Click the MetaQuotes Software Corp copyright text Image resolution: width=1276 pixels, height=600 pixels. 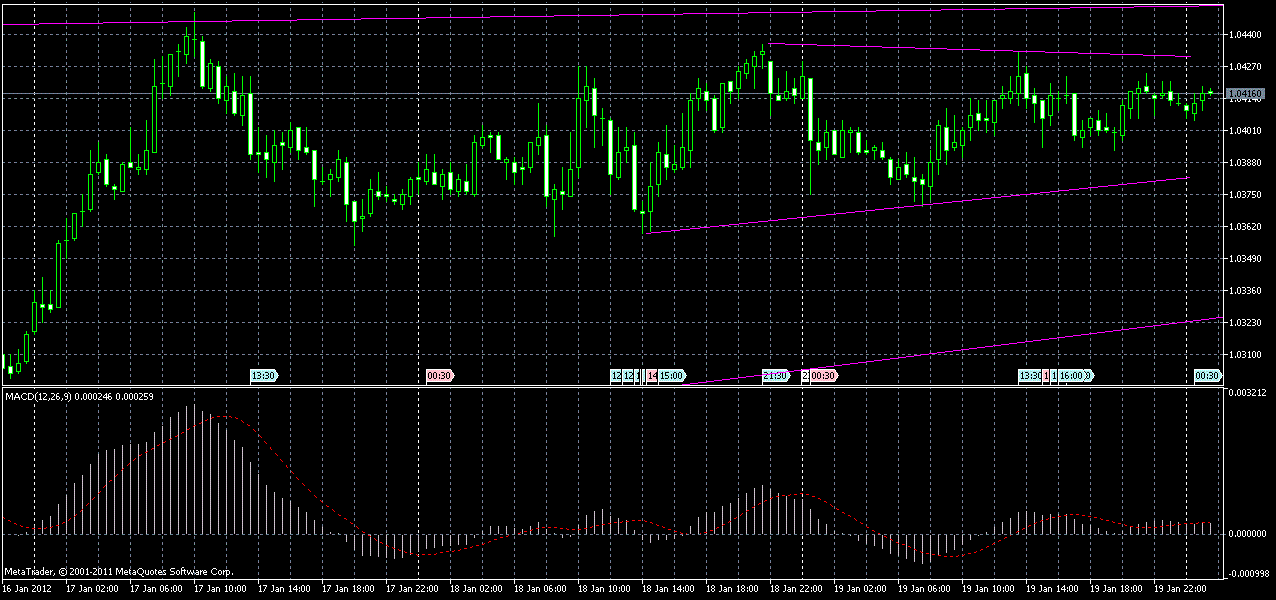point(117,572)
